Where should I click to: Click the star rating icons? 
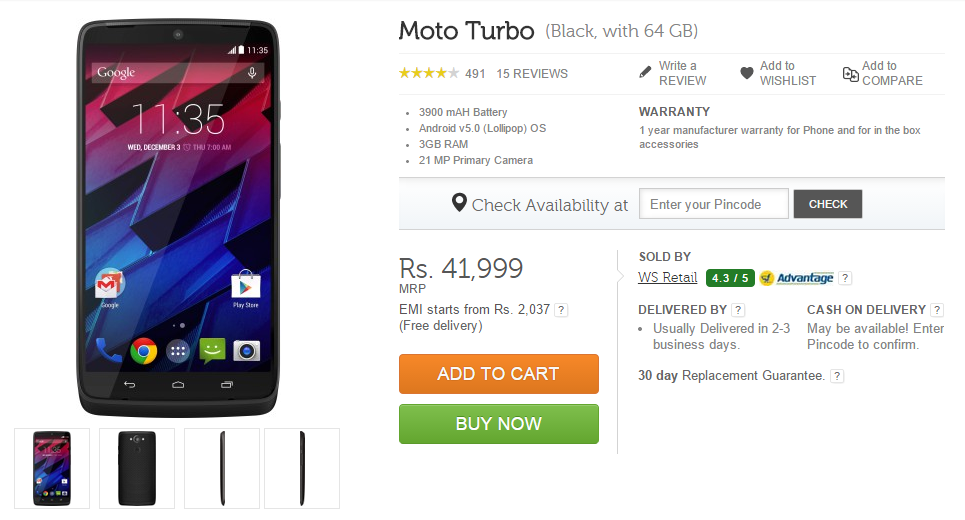pos(428,73)
